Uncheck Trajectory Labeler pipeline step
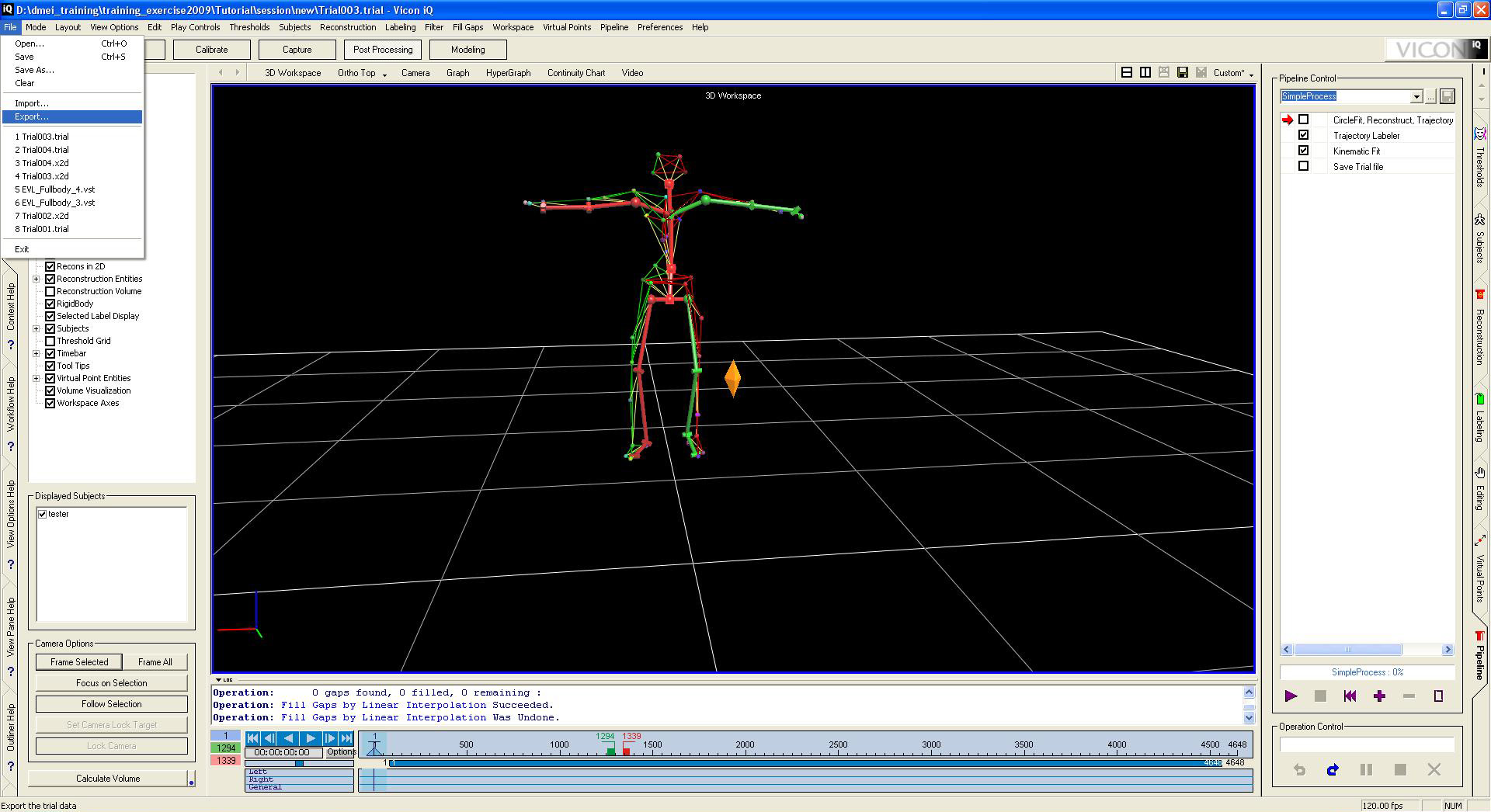 click(1303, 135)
